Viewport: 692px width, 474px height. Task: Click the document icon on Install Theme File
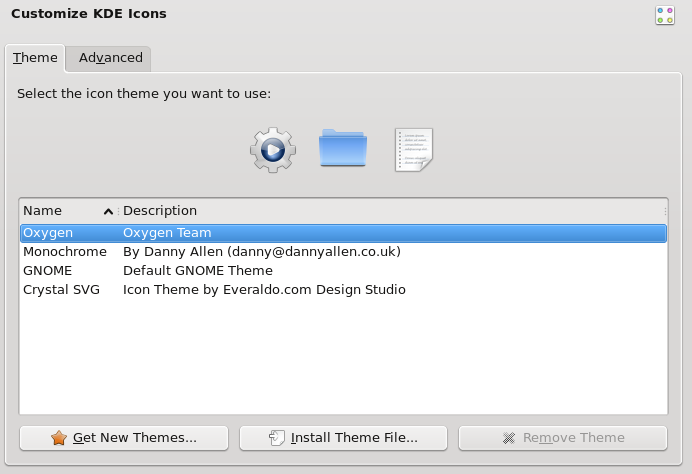click(x=277, y=438)
